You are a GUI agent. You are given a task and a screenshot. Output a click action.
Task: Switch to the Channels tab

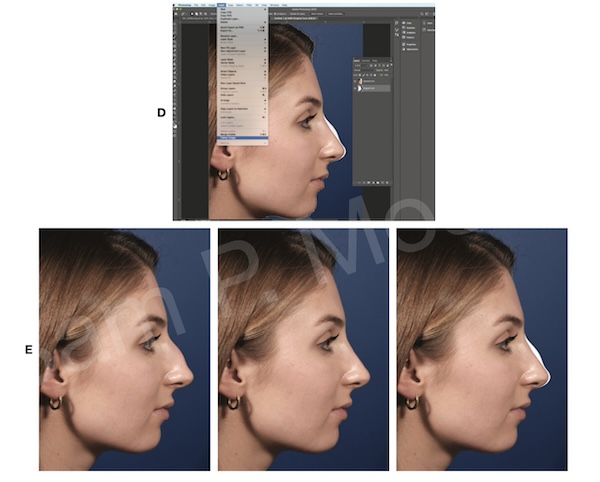[x=368, y=60]
